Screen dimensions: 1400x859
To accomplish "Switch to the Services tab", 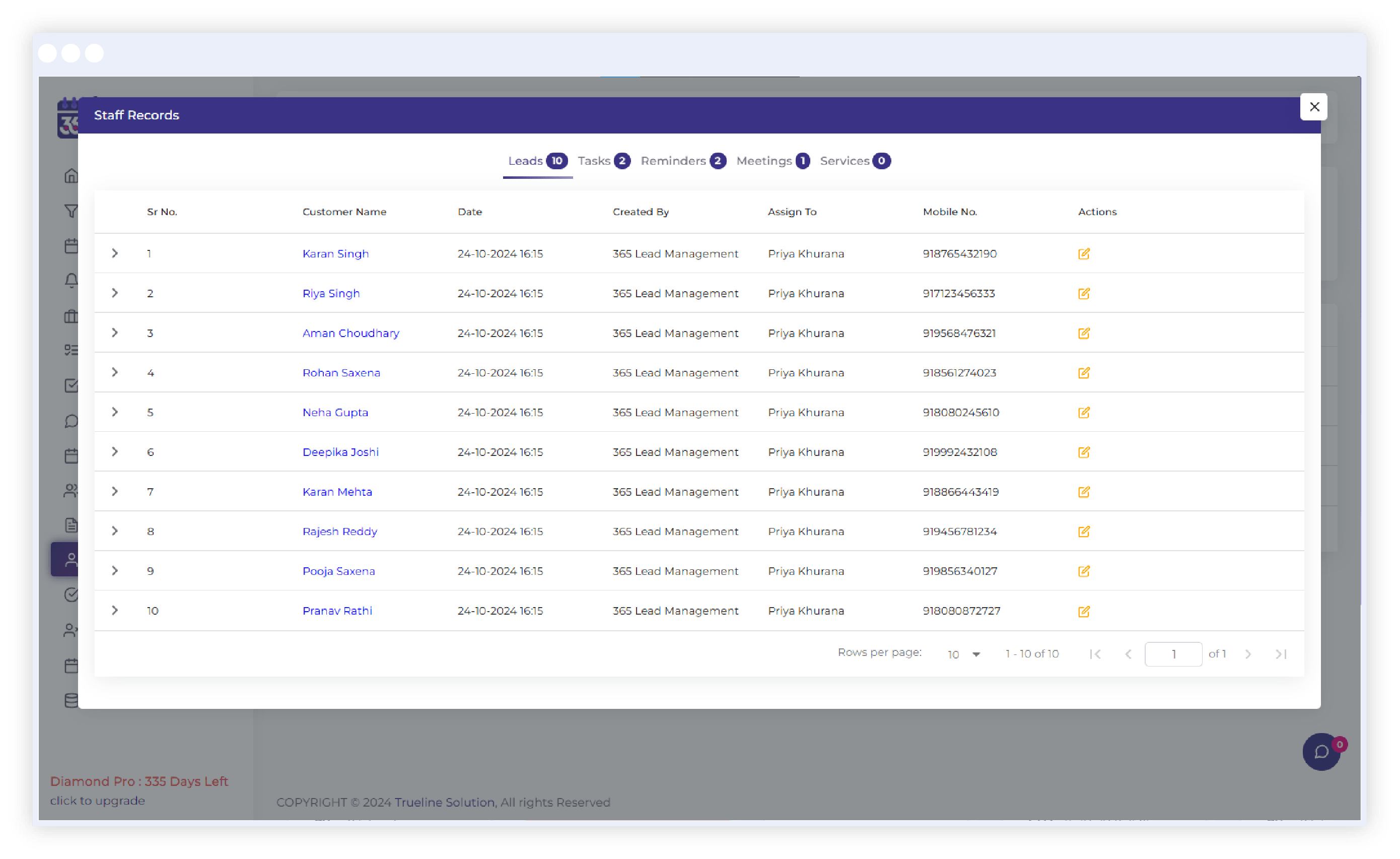I will tap(855, 161).
